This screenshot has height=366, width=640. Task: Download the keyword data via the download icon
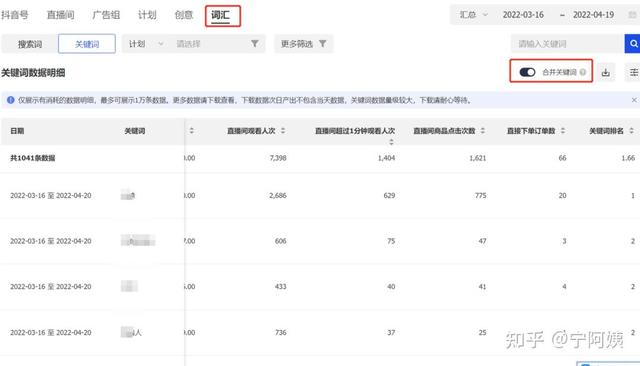click(606, 73)
